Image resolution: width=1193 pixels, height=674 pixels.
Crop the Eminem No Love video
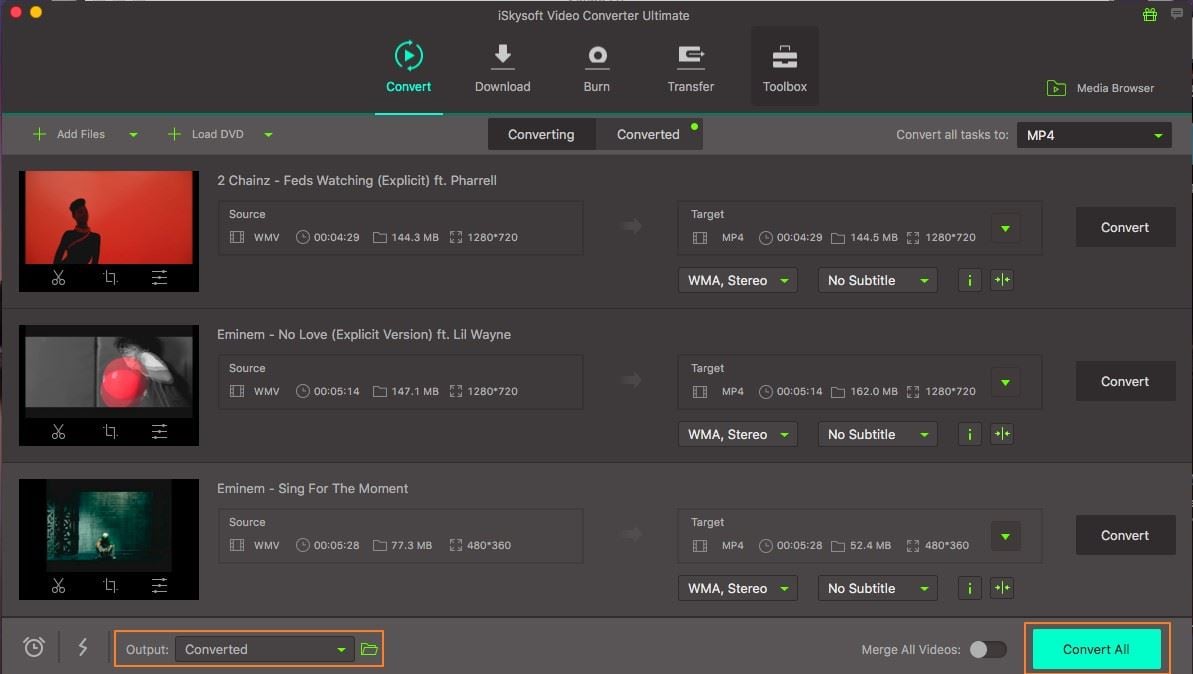pyautogui.click(x=110, y=432)
